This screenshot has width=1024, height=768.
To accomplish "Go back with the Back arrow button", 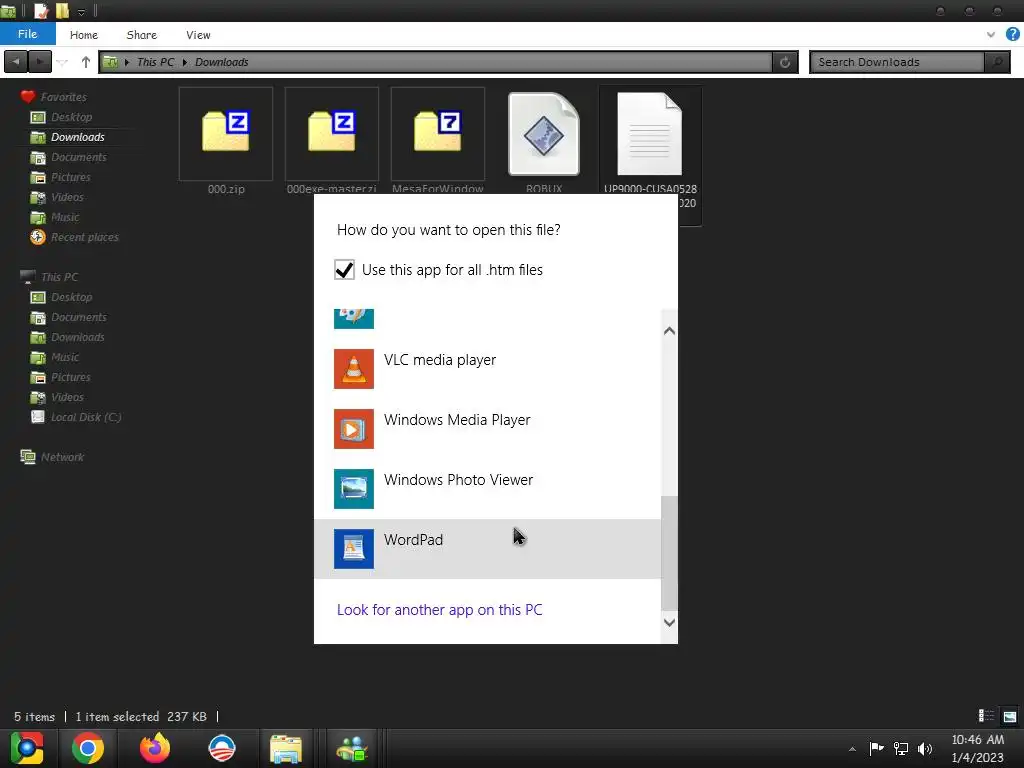I will 16,62.
